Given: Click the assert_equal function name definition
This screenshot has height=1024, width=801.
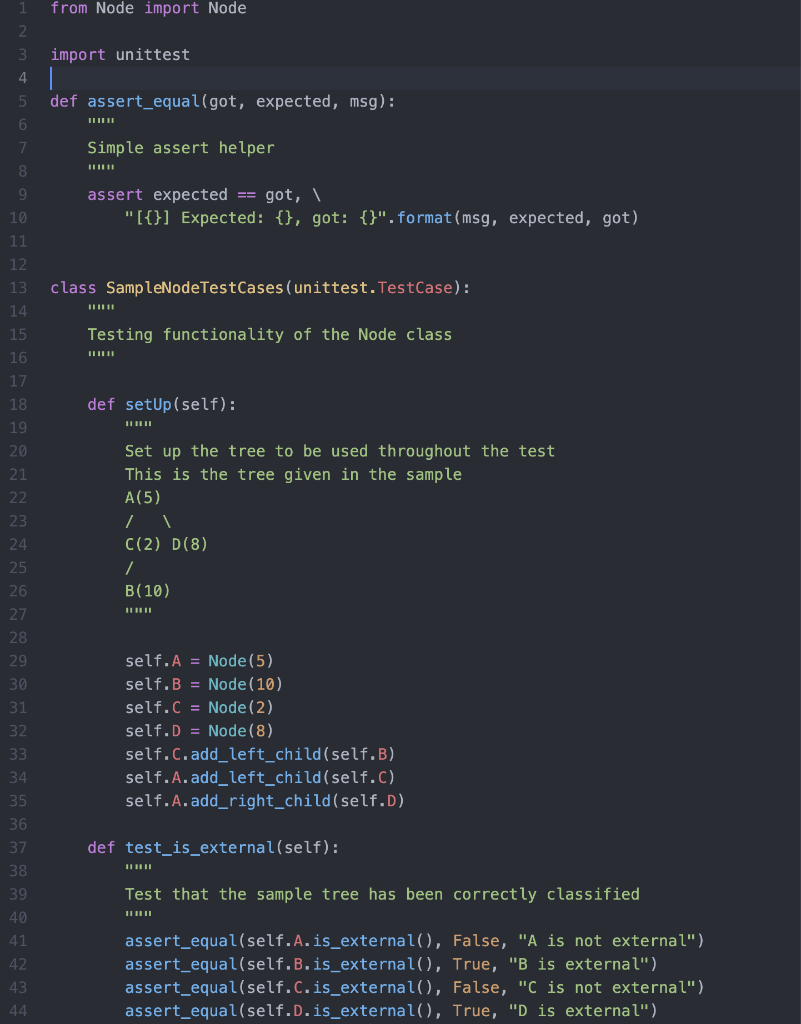Looking at the screenshot, I should point(144,102).
